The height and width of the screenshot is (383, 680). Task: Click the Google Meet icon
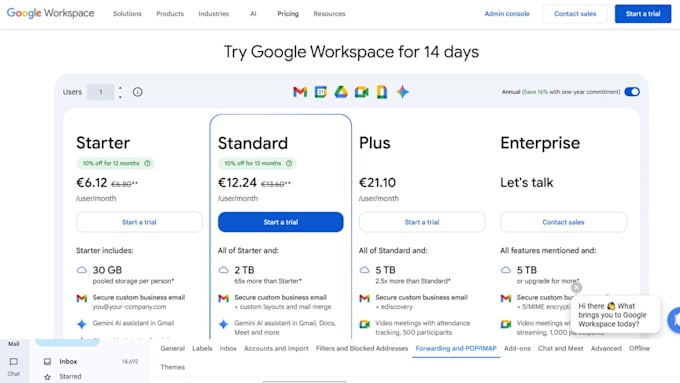361,92
